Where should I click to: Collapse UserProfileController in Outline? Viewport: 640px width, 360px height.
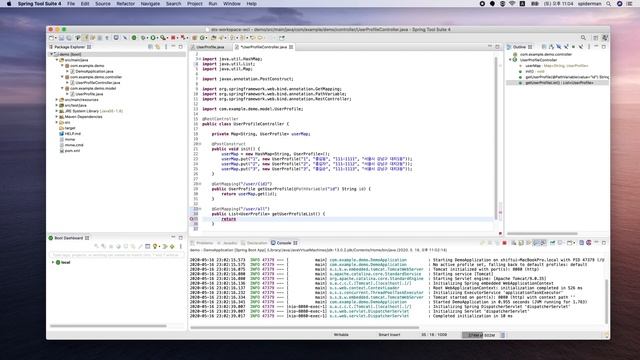(x=510, y=60)
